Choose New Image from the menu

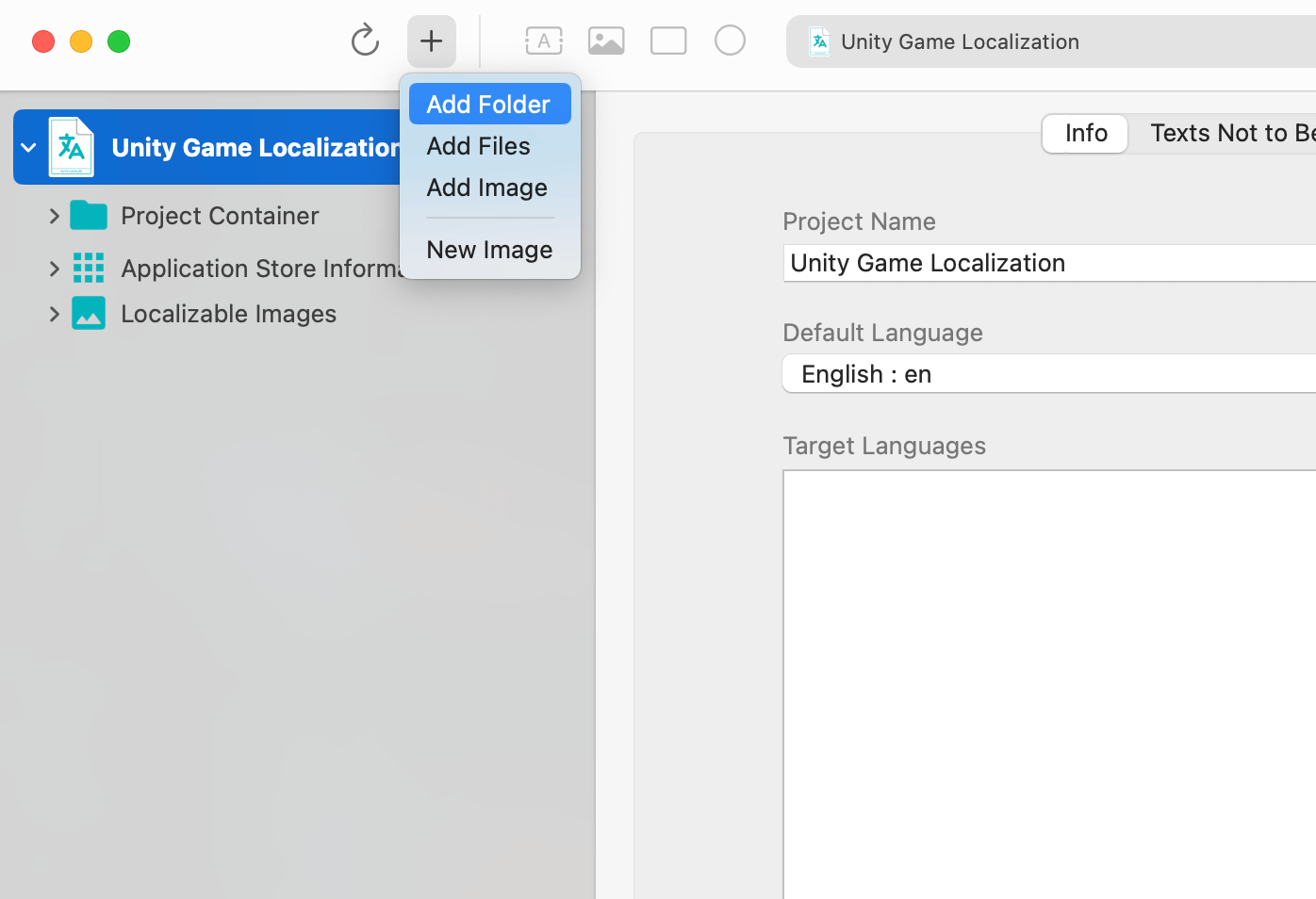click(x=490, y=250)
